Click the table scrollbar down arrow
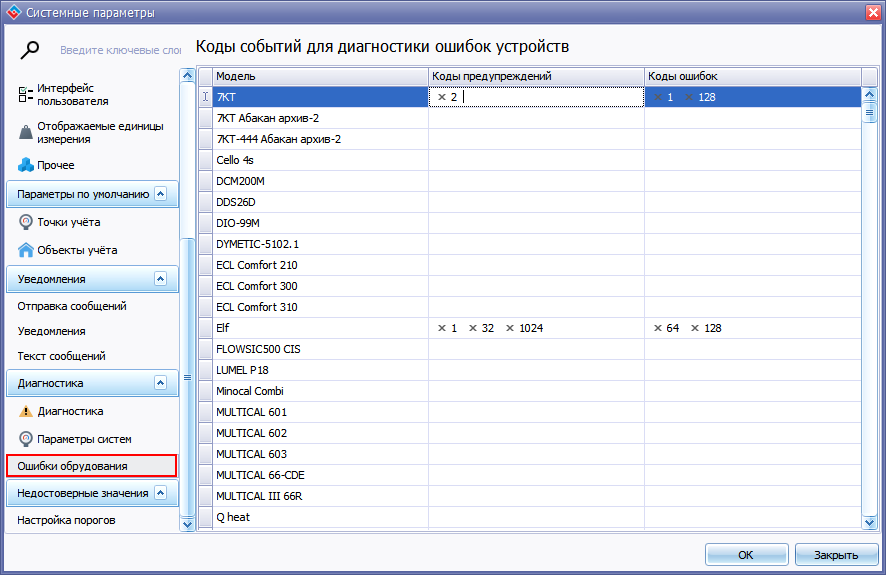The width and height of the screenshot is (886, 575). pos(870,523)
